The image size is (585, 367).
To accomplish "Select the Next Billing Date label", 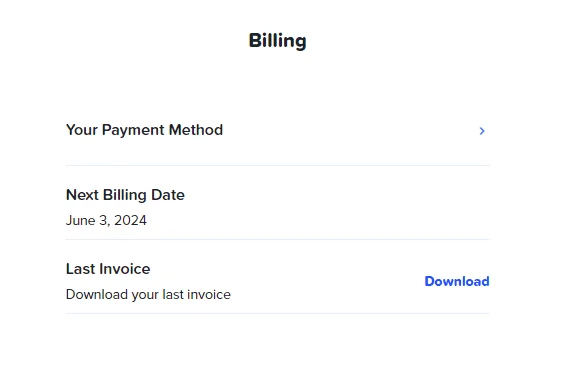I will 125,195.
